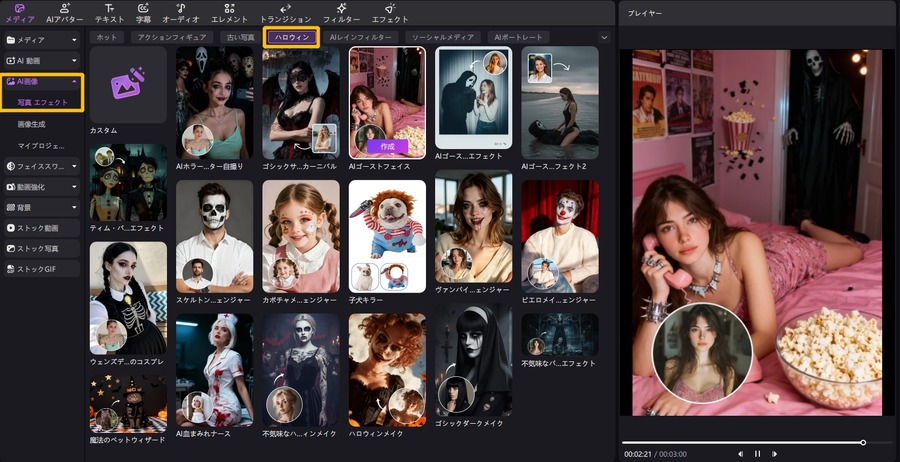Screen dimensions: 900x462
Task: Open 画像生成 in the sidebar
Action: [32, 124]
